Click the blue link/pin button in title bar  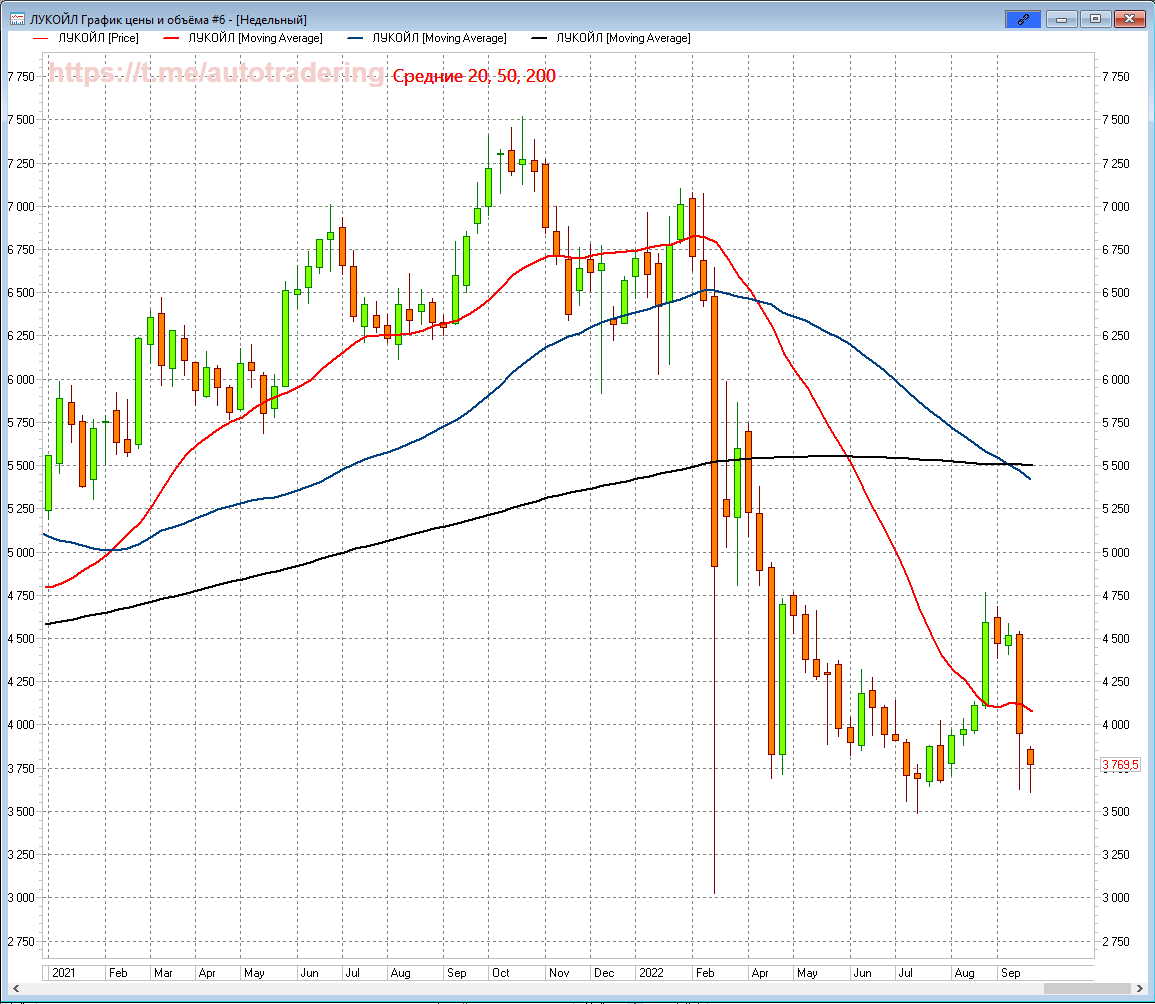1022,19
